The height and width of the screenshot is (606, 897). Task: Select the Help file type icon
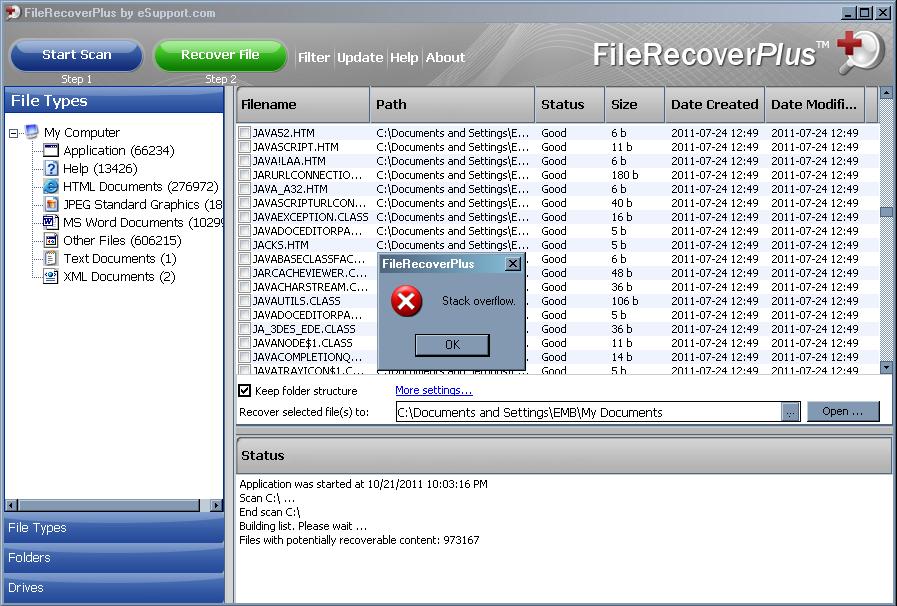point(51,169)
